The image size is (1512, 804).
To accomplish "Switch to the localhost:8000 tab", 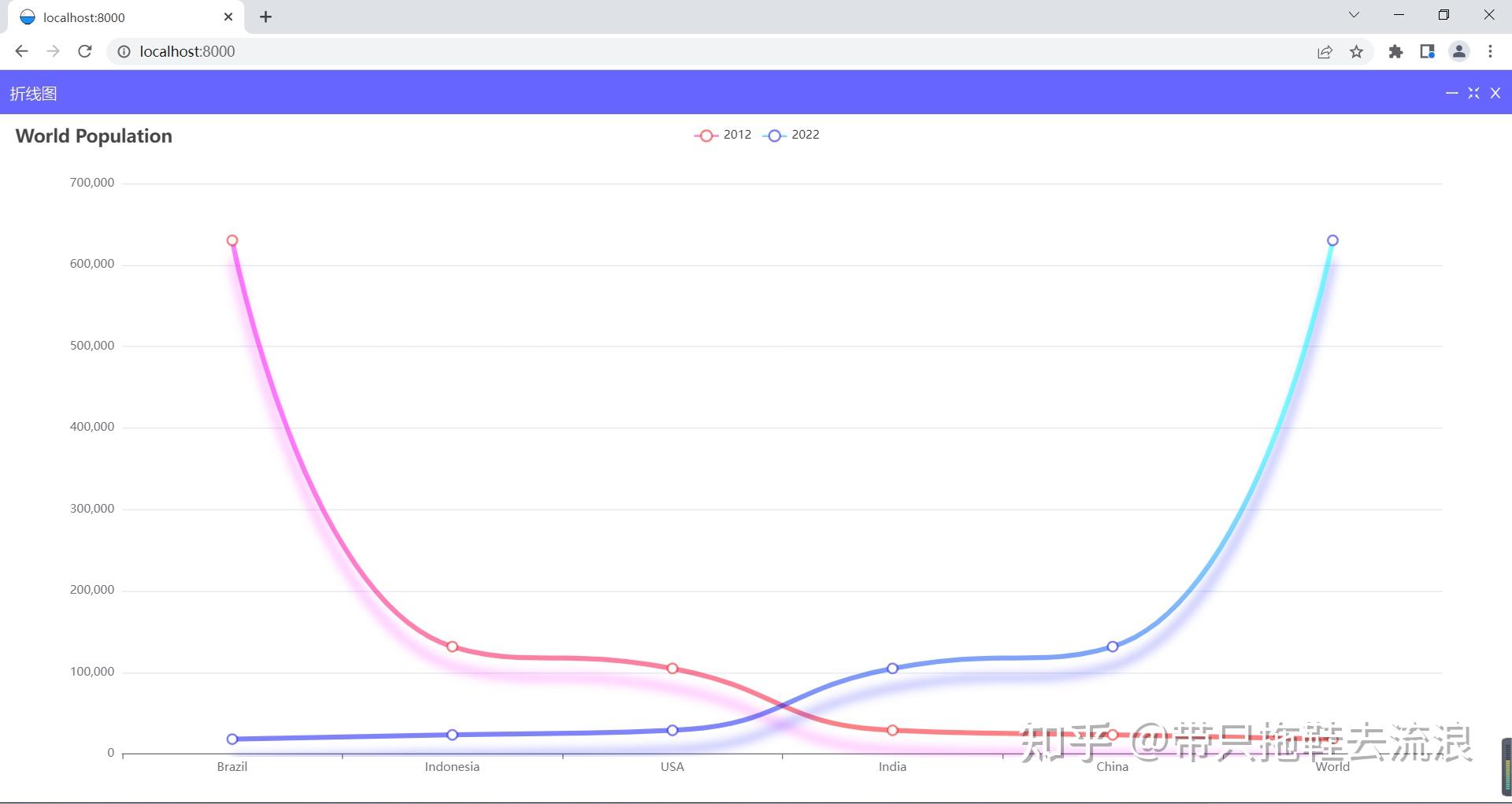I will (x=118, y=17).
